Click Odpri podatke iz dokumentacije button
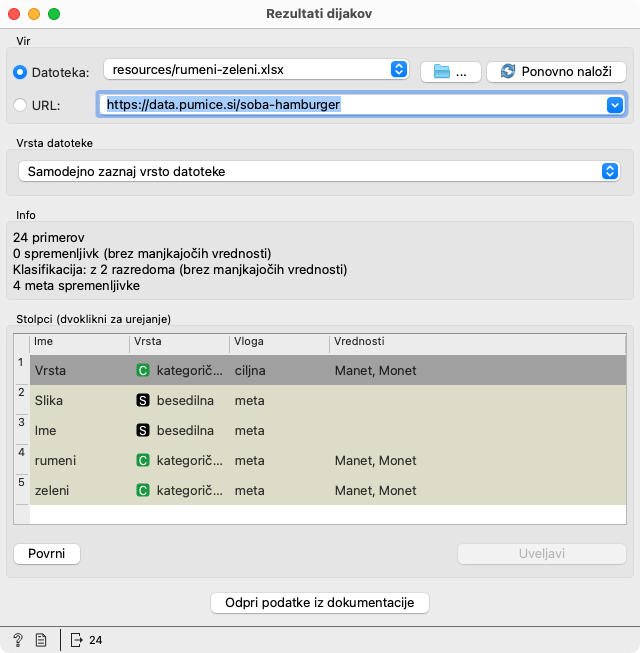Screen dimensions: 640x653 point(320,603)
